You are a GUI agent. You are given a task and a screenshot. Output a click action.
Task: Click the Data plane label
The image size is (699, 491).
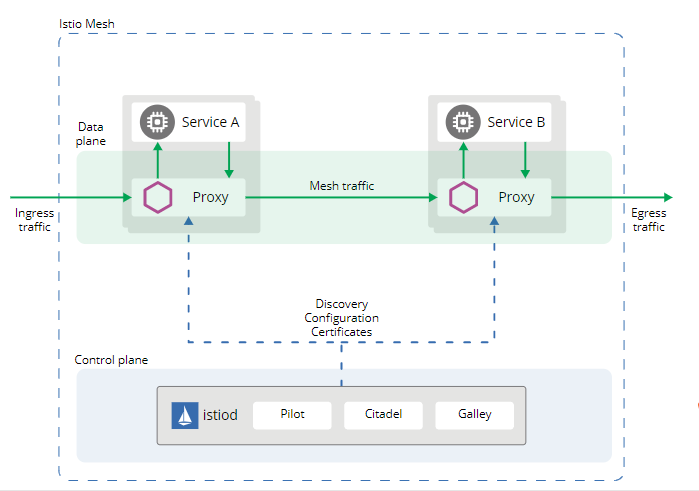[x=90, y=134]
